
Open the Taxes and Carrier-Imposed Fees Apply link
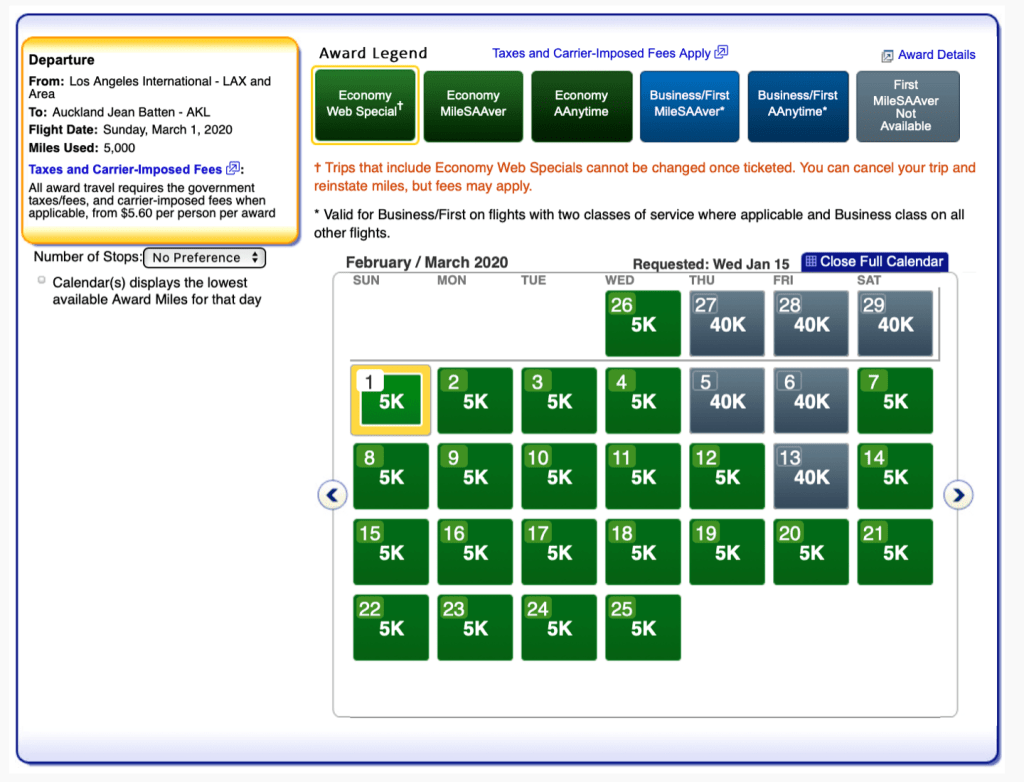pyautogui.click(x=601, y=53)
